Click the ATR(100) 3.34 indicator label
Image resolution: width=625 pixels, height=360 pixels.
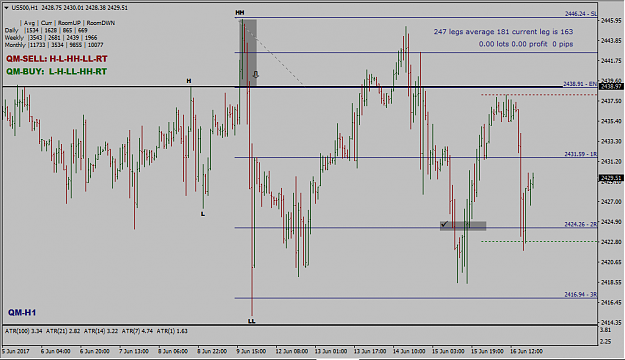point(24,331)
